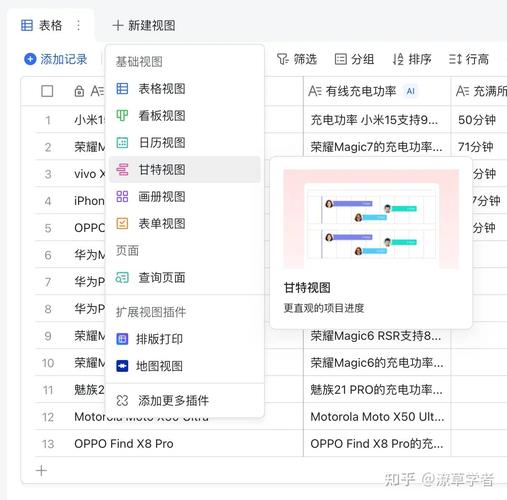Click the plus icon next to 新建视图
Viewport: 507px width, 500px height.
[118, 25]
